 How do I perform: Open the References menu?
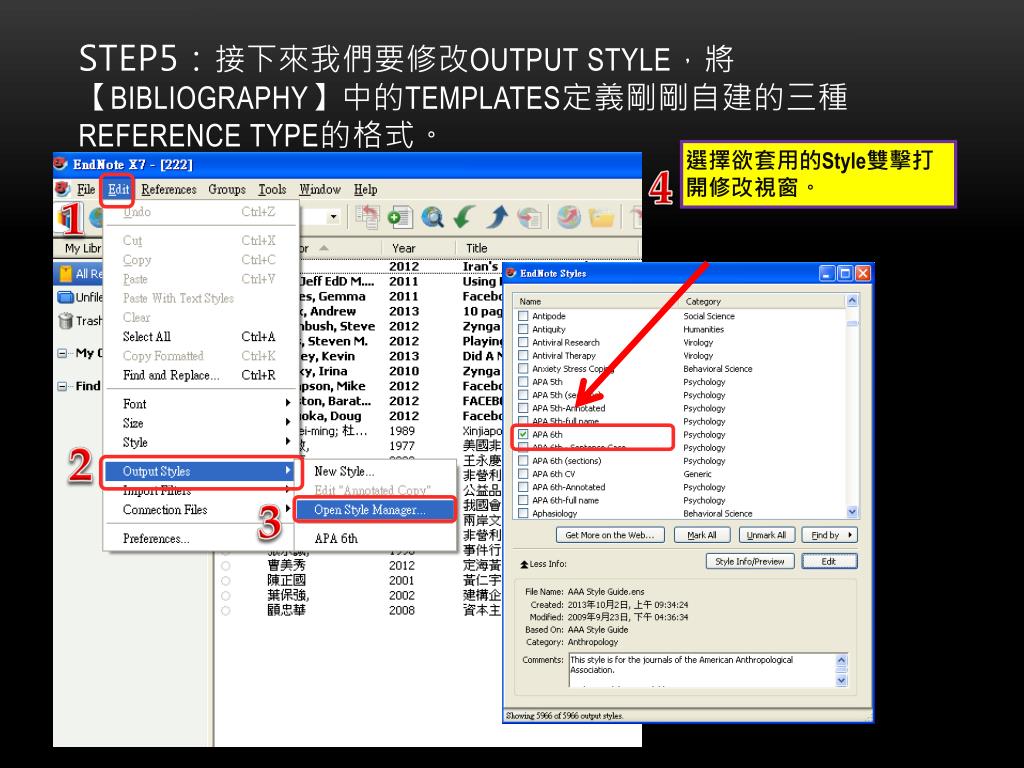168,189
